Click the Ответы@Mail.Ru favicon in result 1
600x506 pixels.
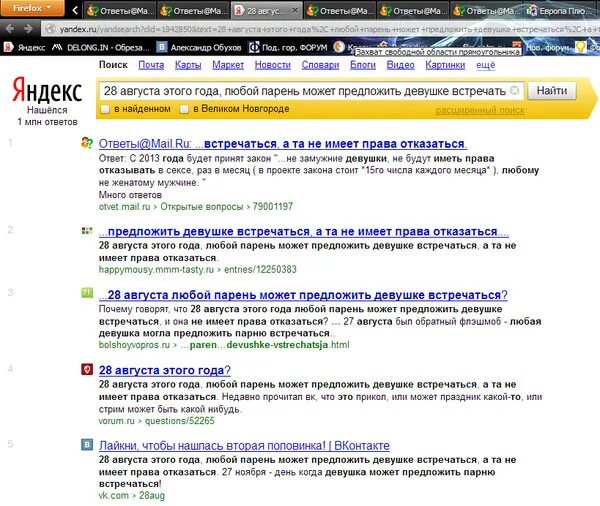pyautogui.click(x=87, y=143)
